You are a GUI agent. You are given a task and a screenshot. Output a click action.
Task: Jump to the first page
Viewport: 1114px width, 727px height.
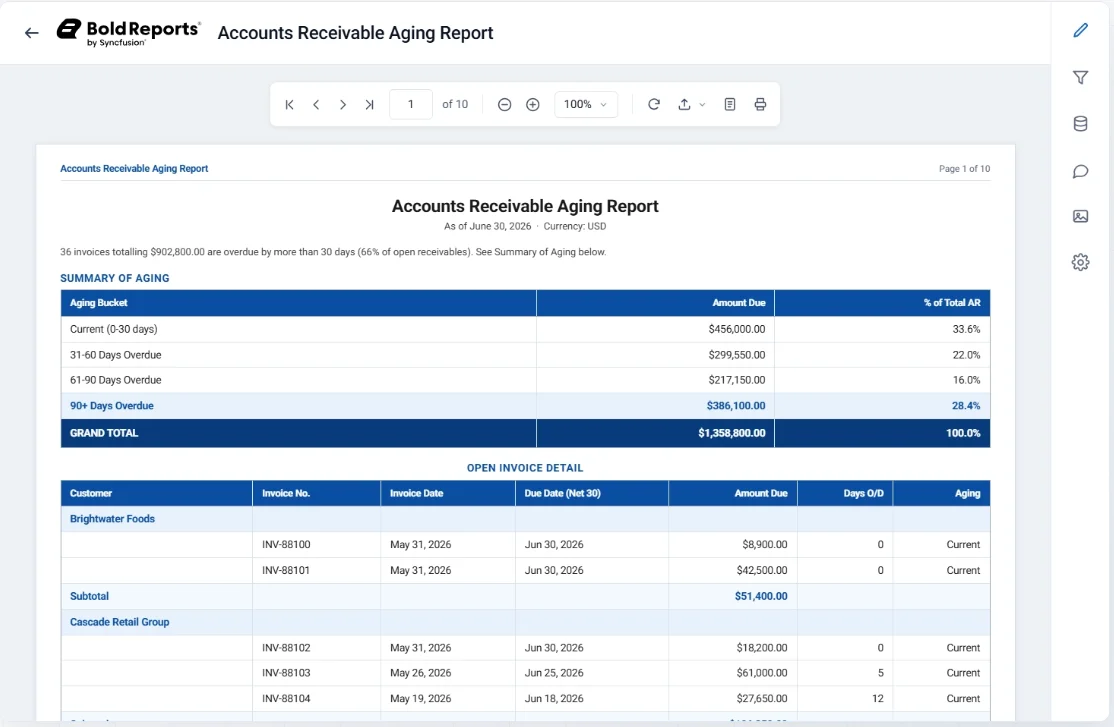[289, 104]
